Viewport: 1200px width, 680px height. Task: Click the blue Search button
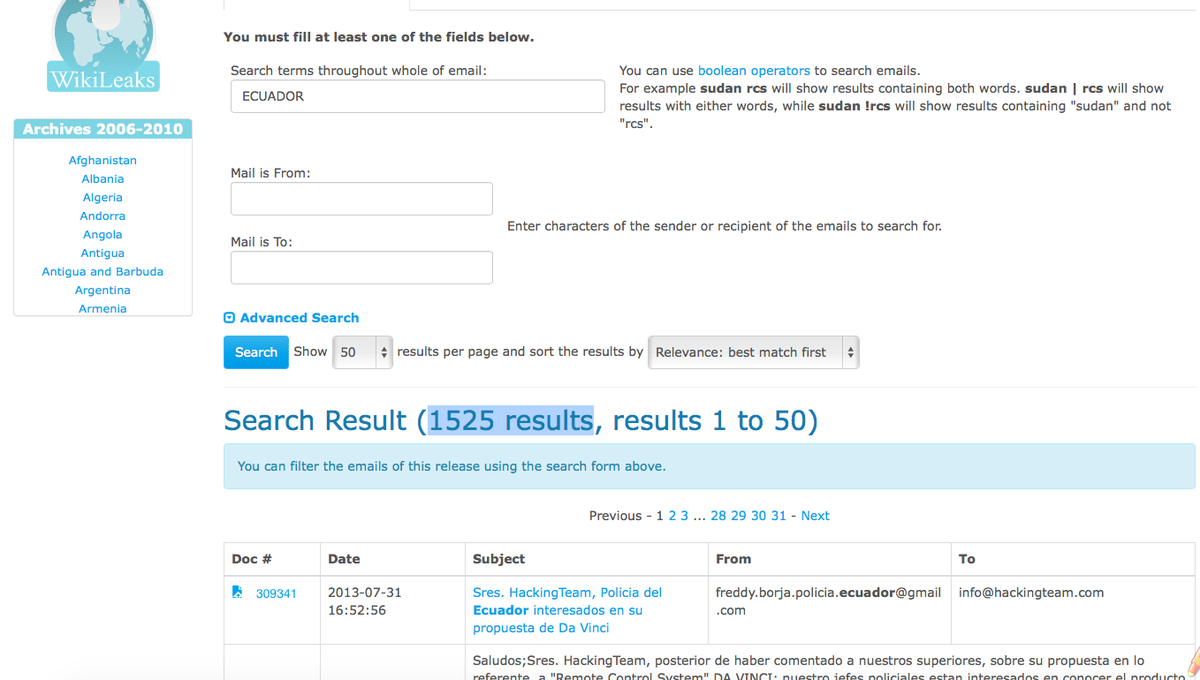[256, 352]
